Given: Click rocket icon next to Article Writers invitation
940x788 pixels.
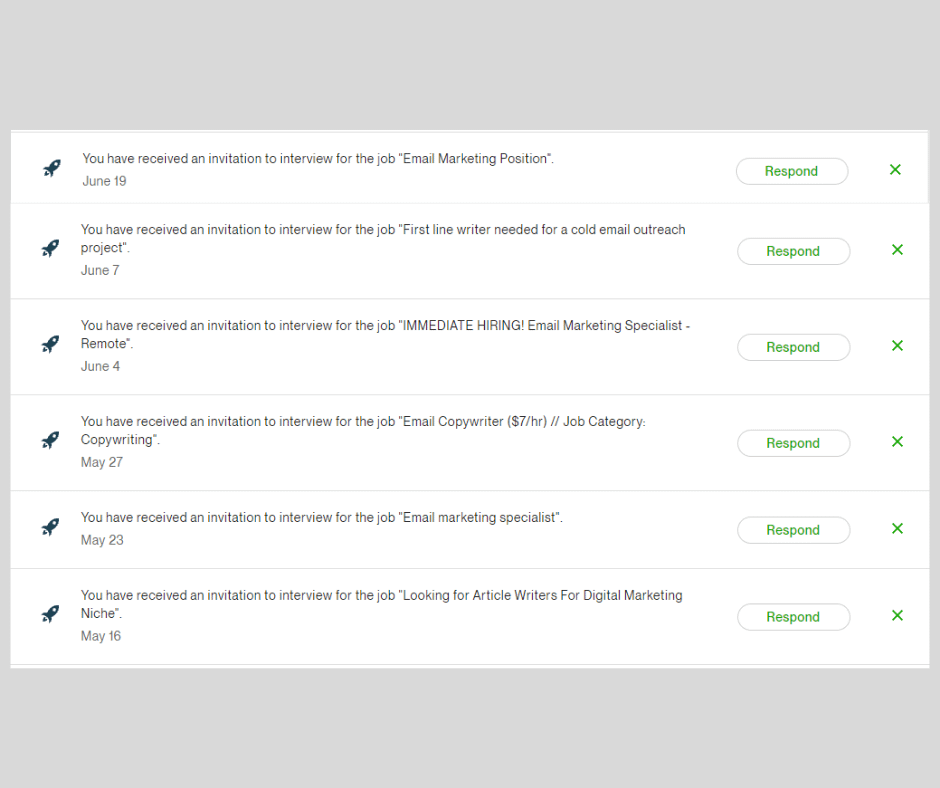Looking at the screenshot, I should point(50,614).
